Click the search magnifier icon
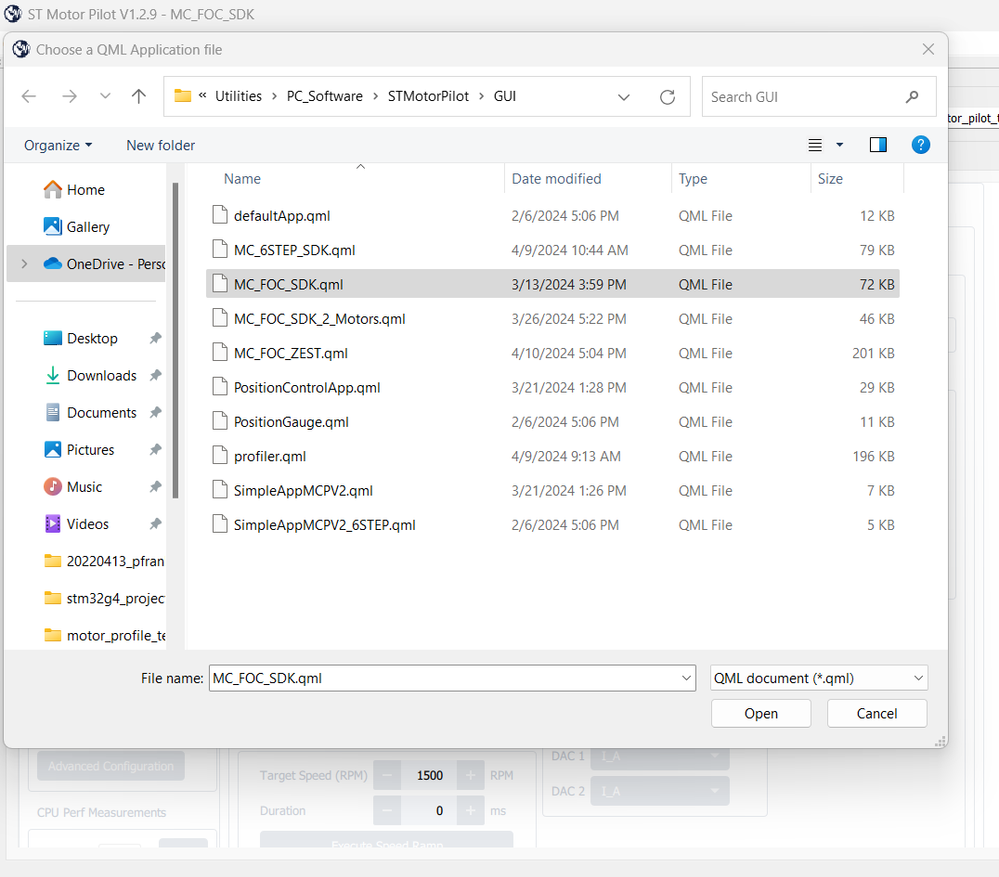Image resolution: width=999 pixels, height=877 pixels. coord(912,97)
